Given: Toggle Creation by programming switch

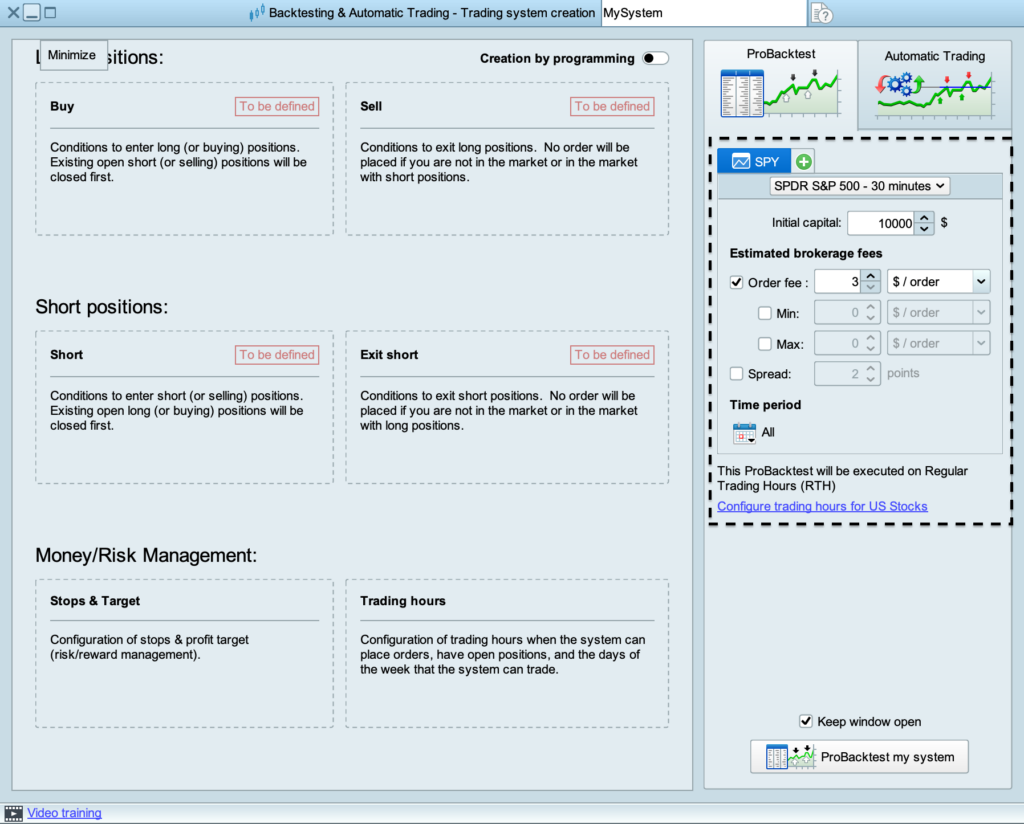Looking at the screenshot, I should pyautogui.click(x=655, y=59).
